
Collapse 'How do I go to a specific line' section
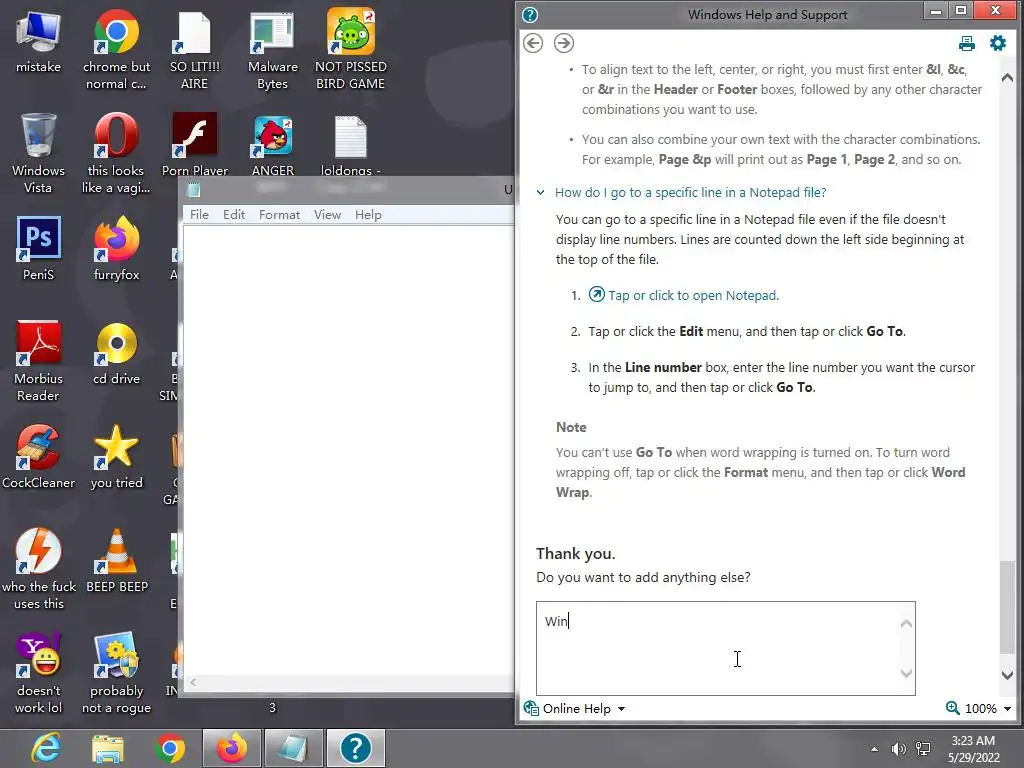coord(541,193)
